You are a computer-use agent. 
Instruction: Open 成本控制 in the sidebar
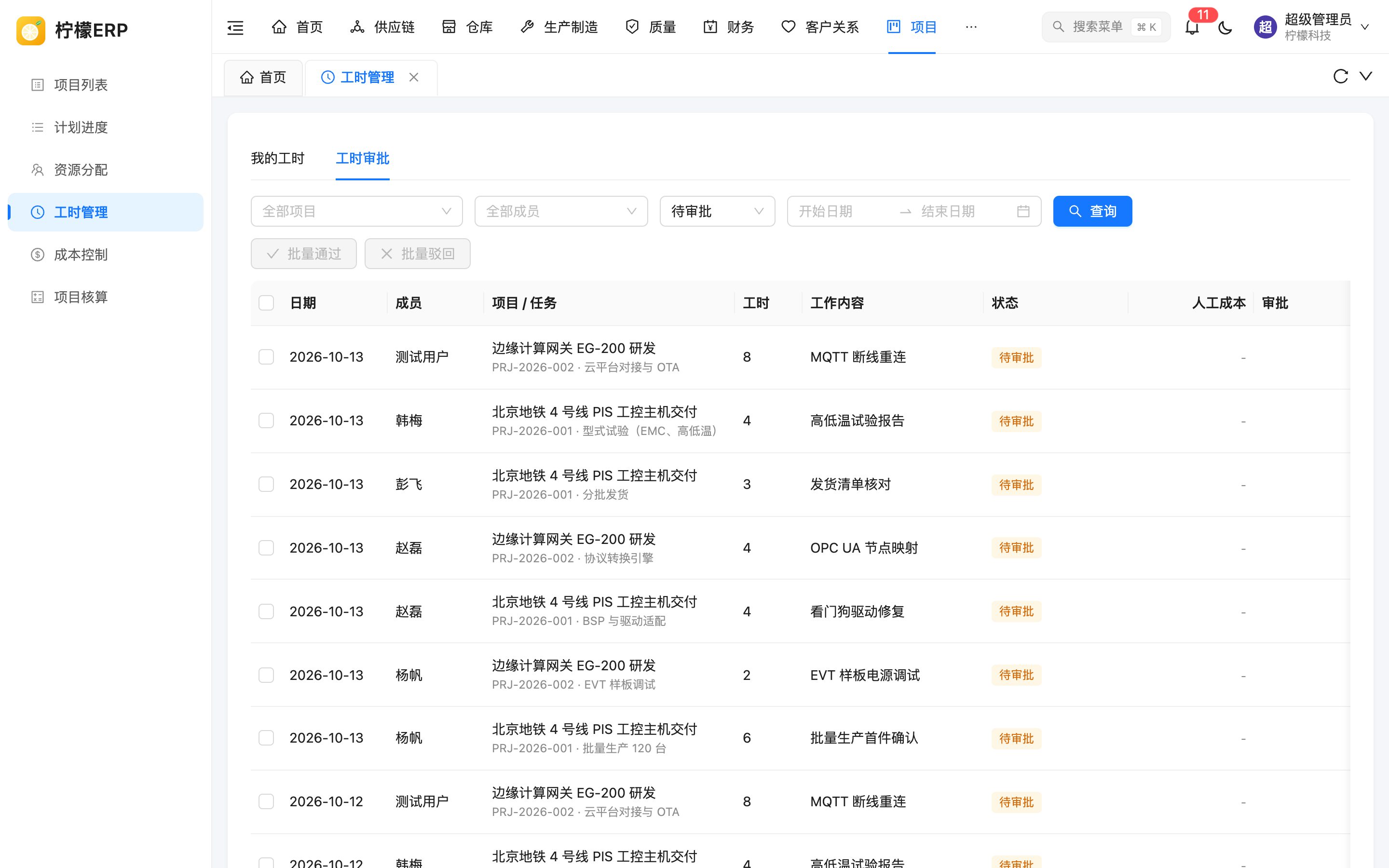point(106,254)
